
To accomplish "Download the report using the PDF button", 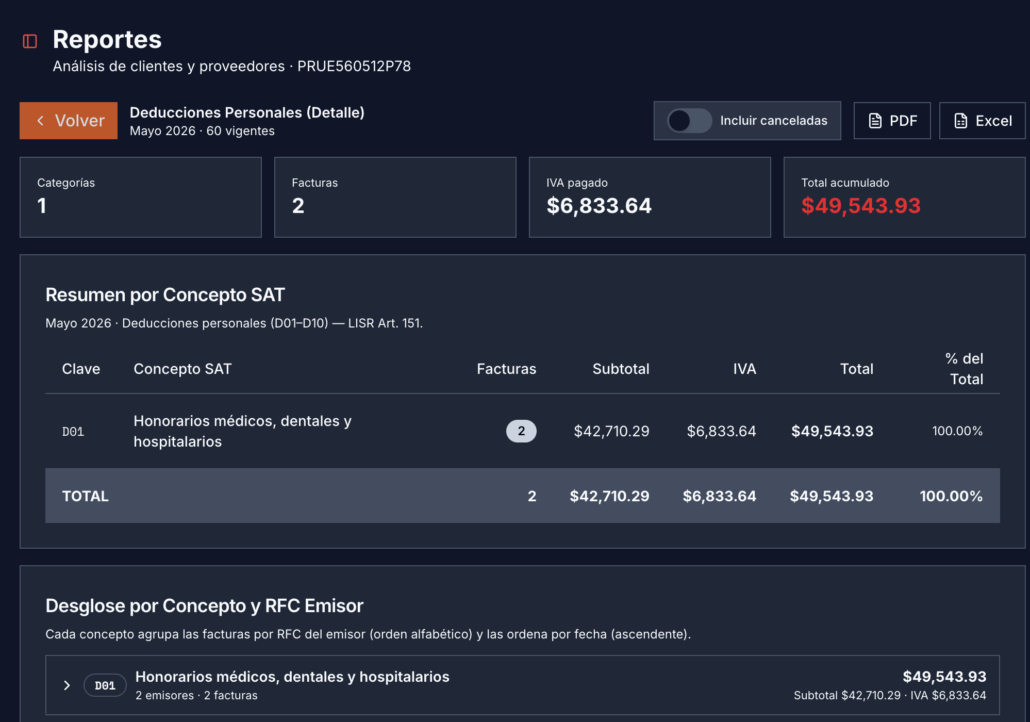I will (892, 121).
